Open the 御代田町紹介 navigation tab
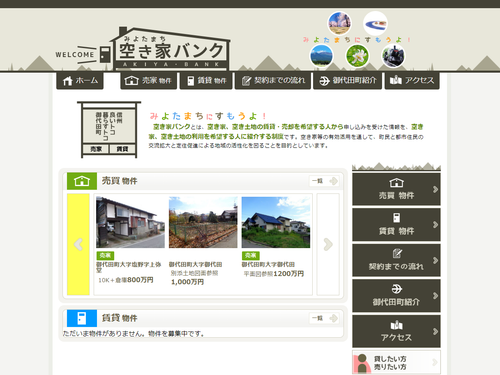Viewport: 500px width, 375px height. click(x=347, y=80)
